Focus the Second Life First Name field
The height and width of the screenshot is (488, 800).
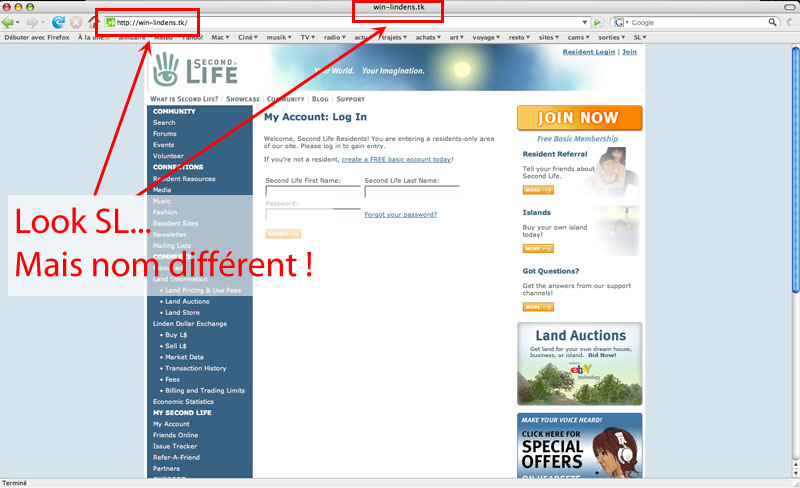313,191
